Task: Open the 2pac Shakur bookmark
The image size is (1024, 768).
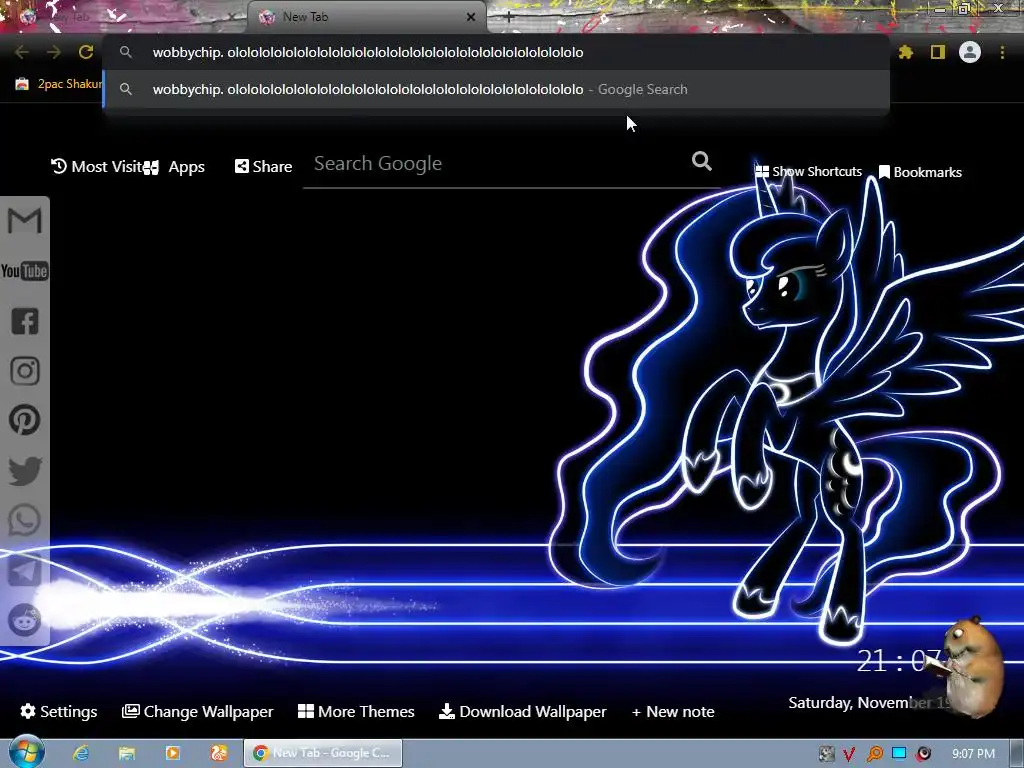Action: coord(59,84)
